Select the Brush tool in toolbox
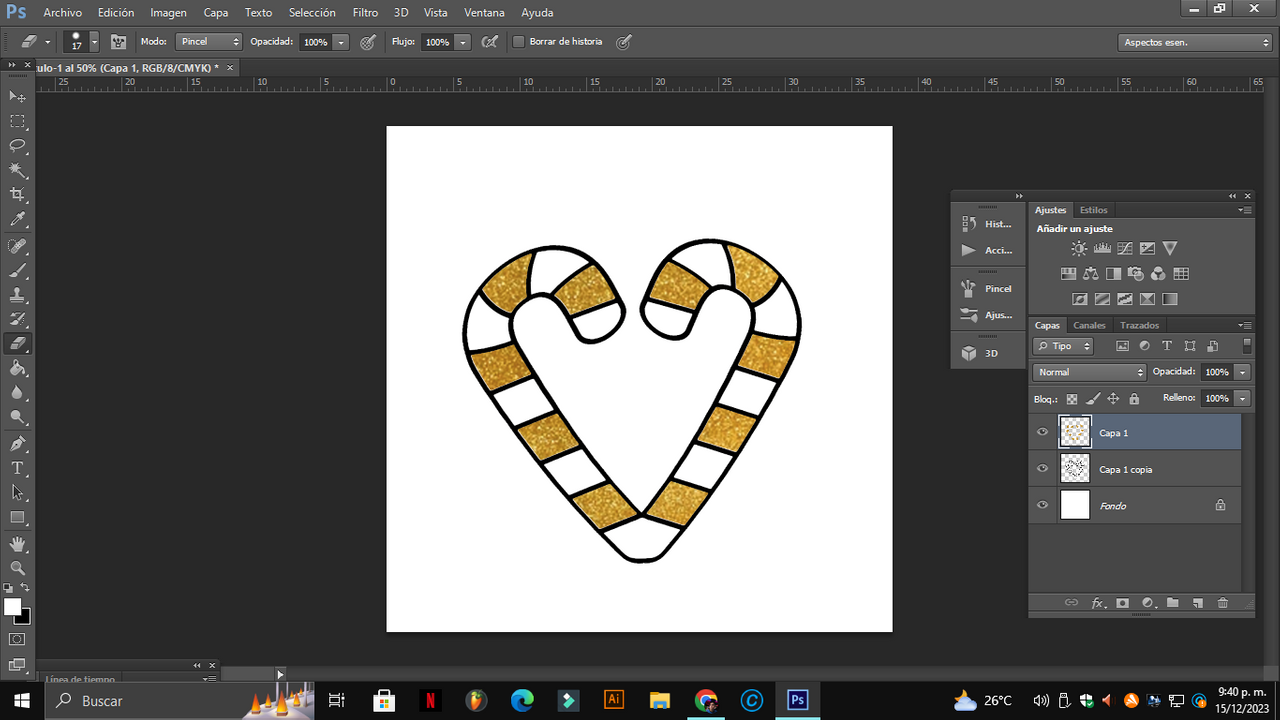 tap(18, 271)
